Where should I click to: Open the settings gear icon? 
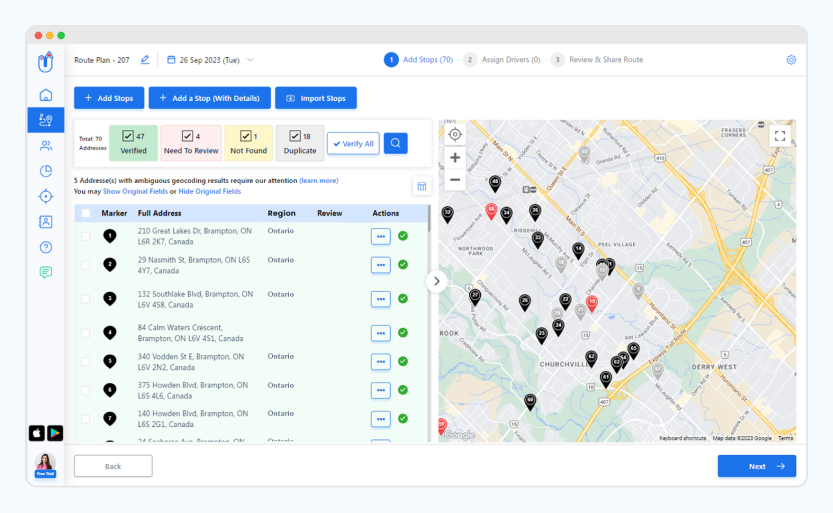[x=791, y=60]
